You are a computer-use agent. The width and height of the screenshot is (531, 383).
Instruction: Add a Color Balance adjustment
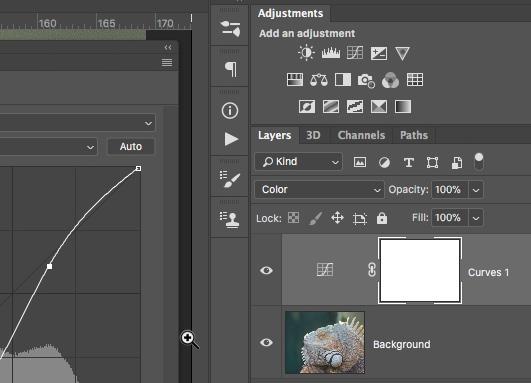pyautogui.click(x=319, y=80)
